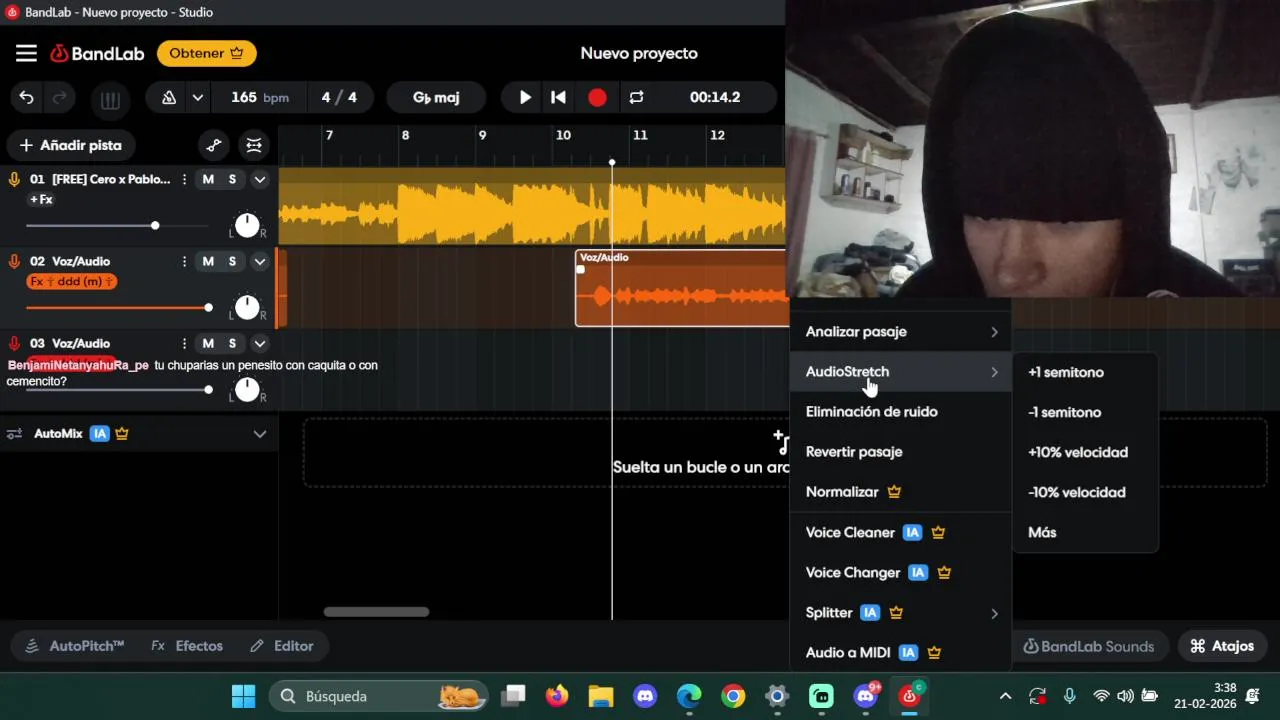Viewport: 1280px width, 720px height.
Task: Toggle the track merge/snap icon
Action: pyautogui.click(x=254, y=145)
